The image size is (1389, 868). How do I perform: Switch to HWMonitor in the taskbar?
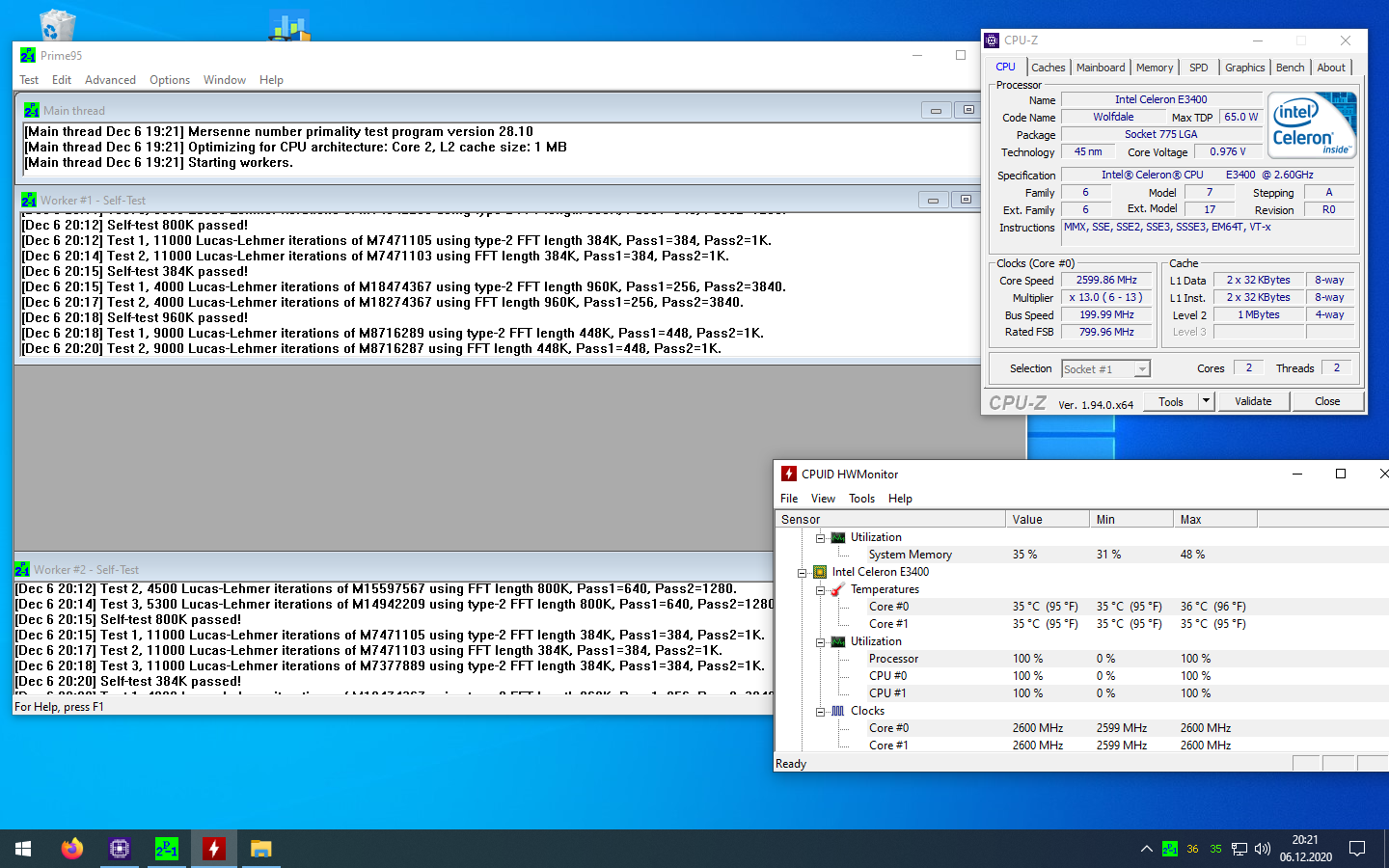click(x=213, y=849)
